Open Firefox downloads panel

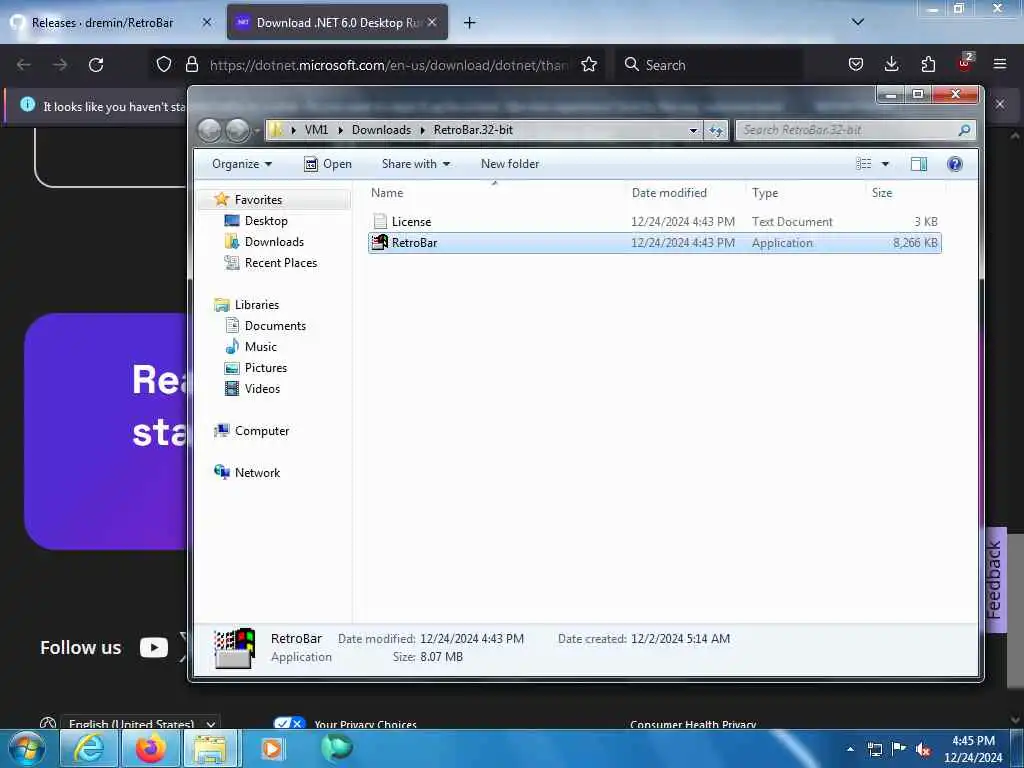[x=891, y=64]
